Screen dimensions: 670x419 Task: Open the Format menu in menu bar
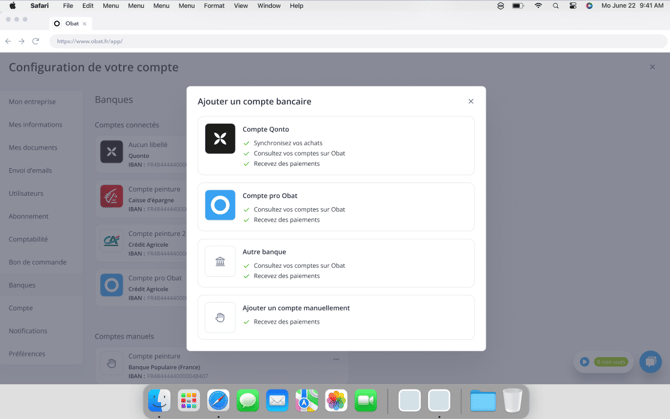click(214, 6)
